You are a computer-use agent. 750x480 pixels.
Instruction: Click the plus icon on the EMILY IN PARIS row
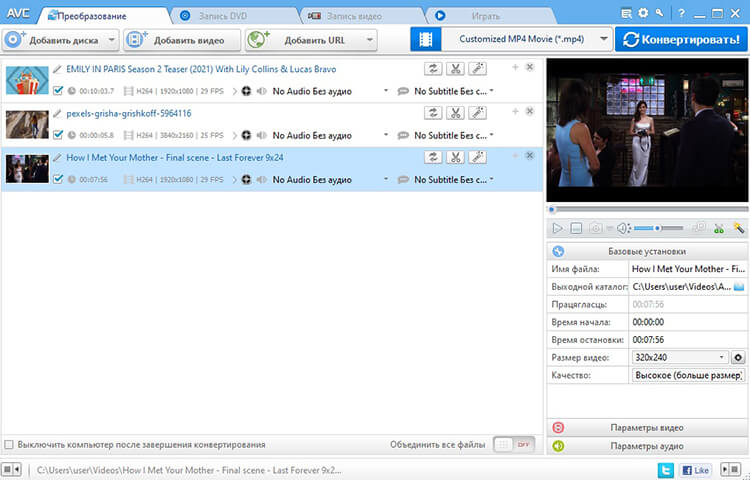tap(515, 67)
